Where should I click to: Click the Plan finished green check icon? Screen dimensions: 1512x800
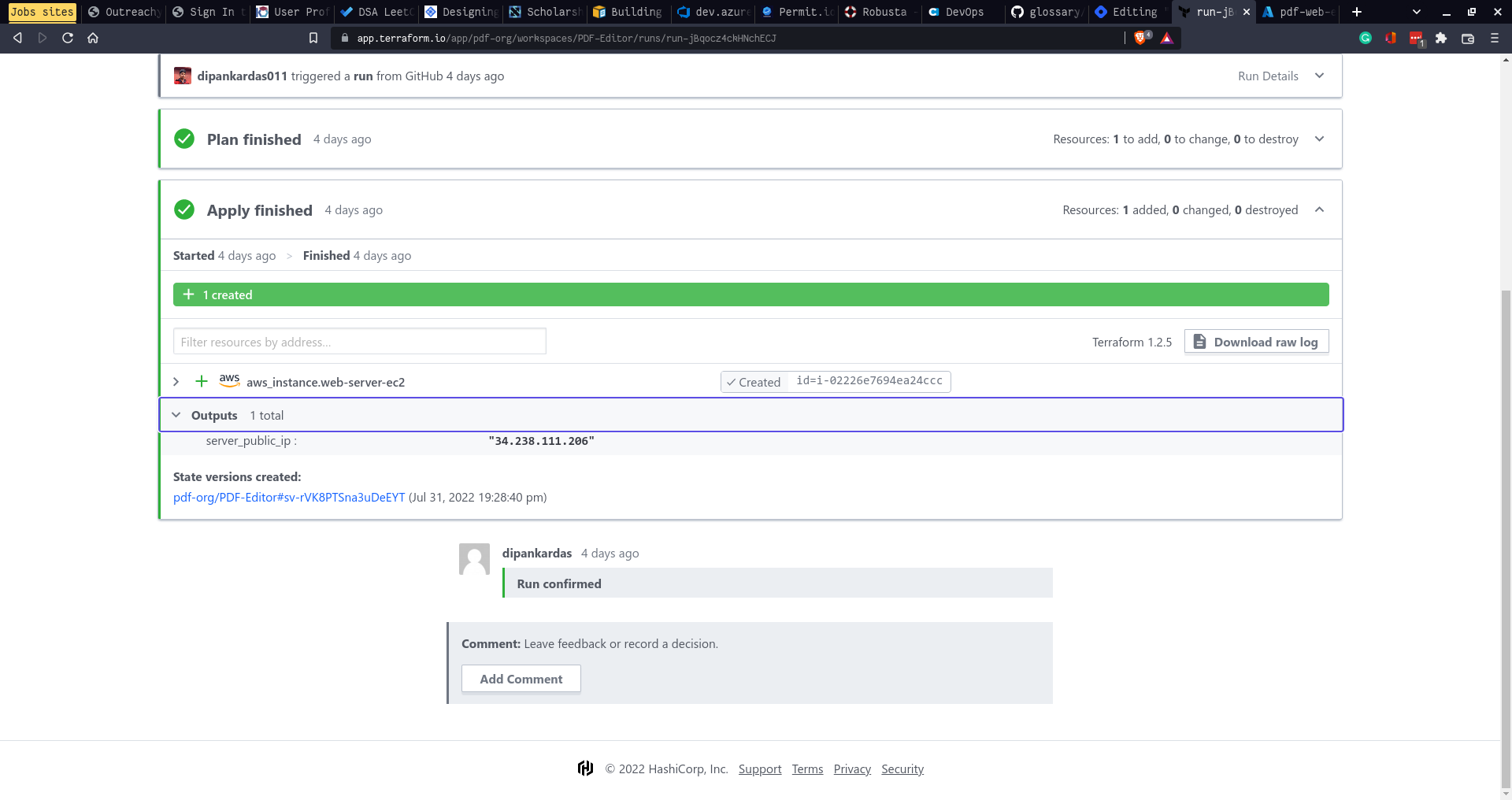click(x=184, y=139)
